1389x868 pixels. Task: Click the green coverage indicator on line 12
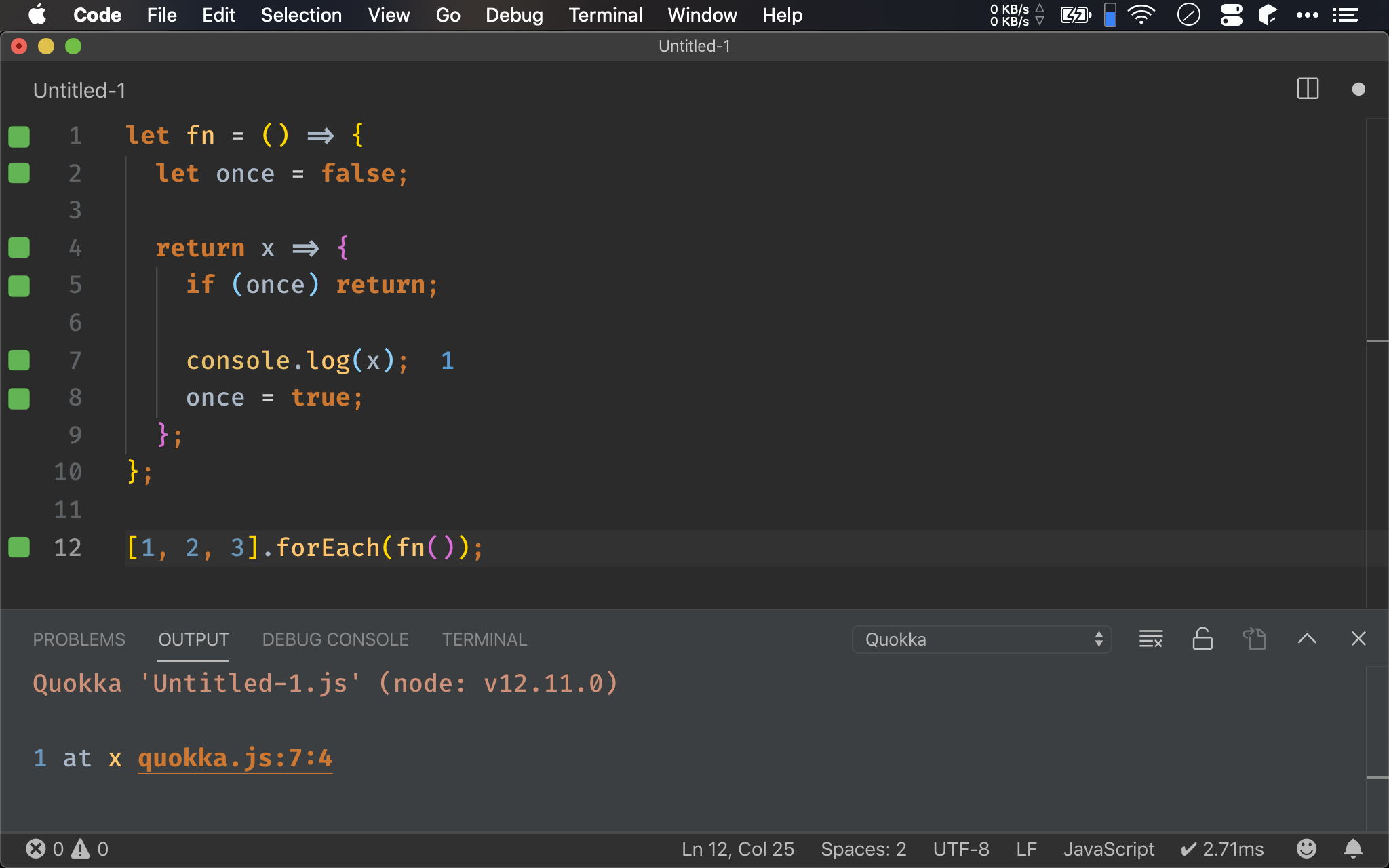pos(19,547)
